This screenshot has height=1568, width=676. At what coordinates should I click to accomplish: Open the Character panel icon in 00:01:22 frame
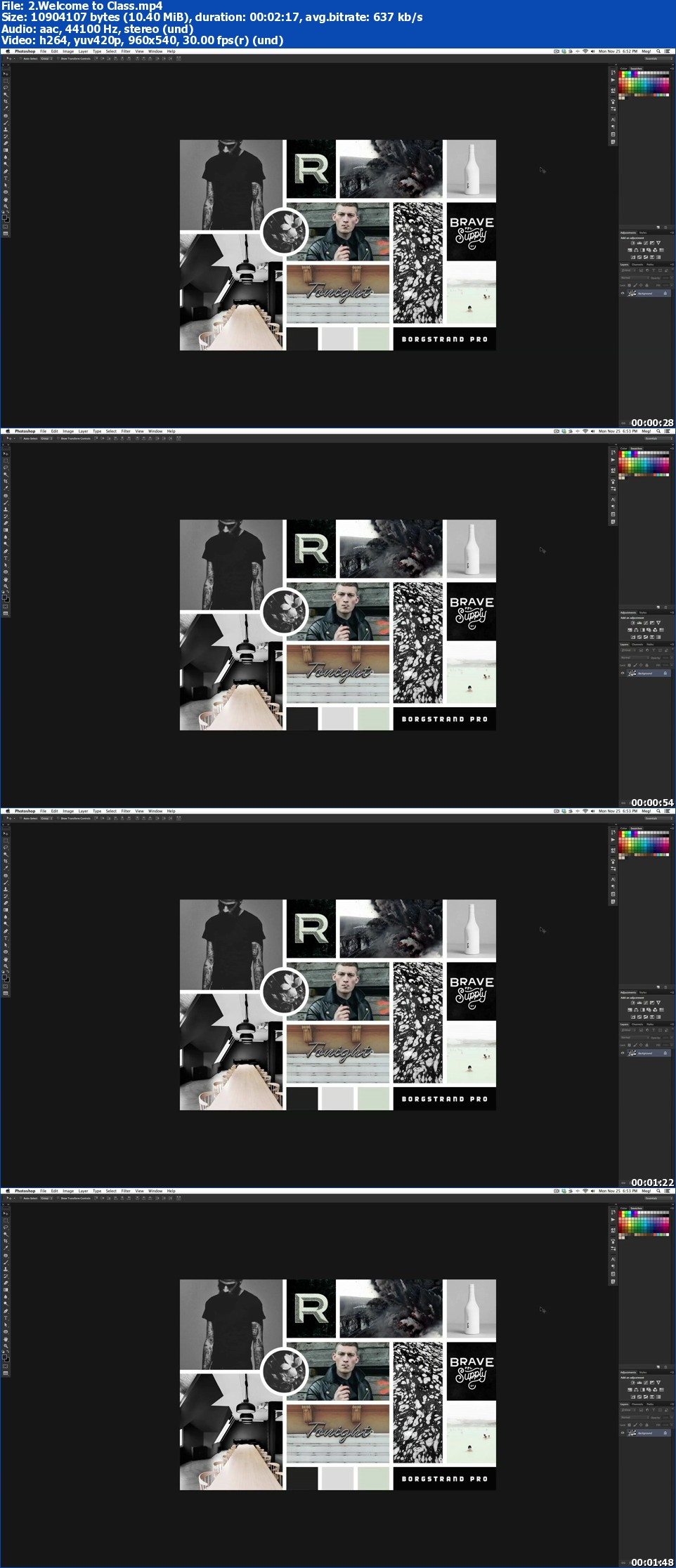click(x=613, y=880)
